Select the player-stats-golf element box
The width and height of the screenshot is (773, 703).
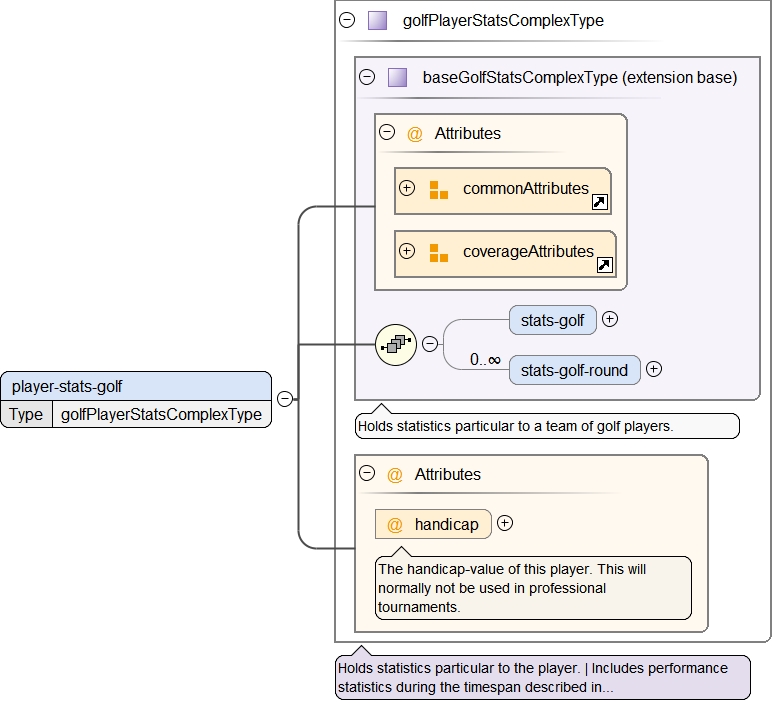pos(135,386)
